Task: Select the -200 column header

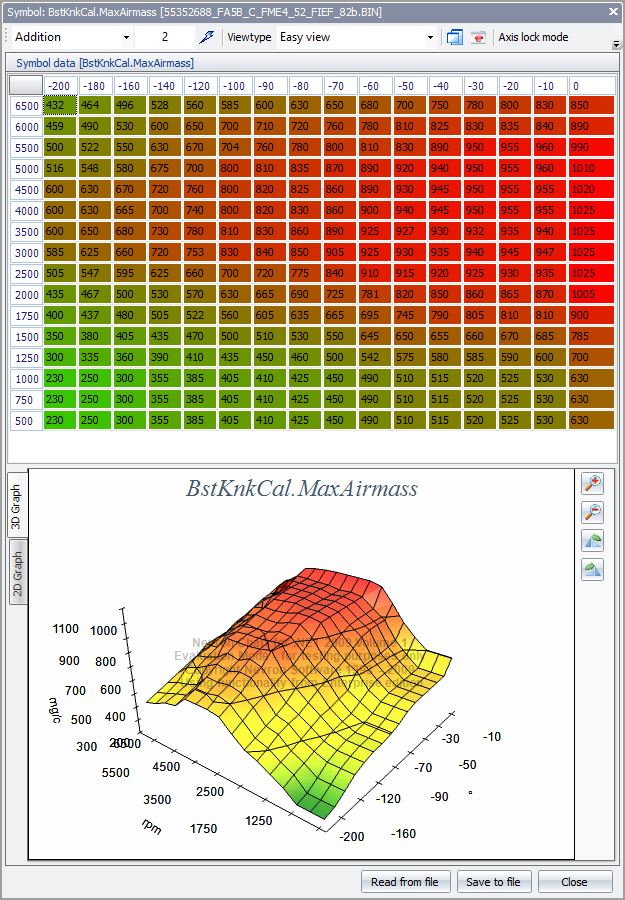Action: (x=61, y=86)
